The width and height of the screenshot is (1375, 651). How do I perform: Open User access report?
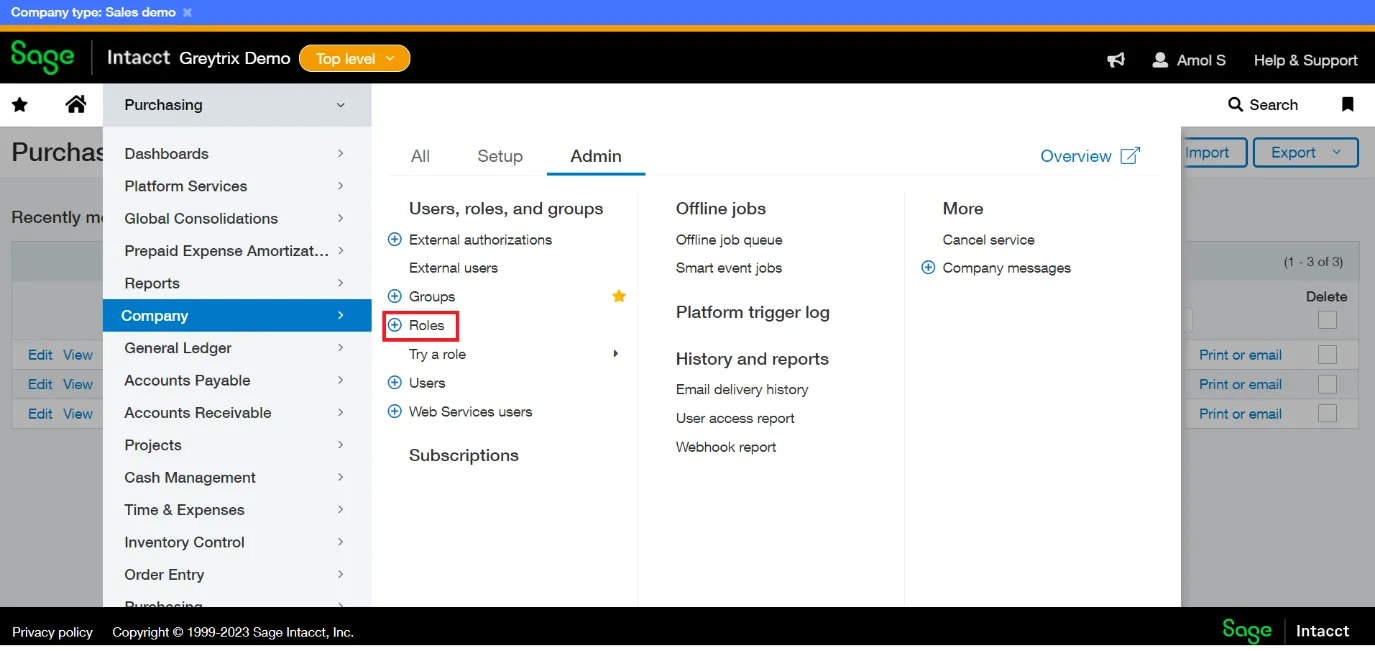[x=735, y=418]
